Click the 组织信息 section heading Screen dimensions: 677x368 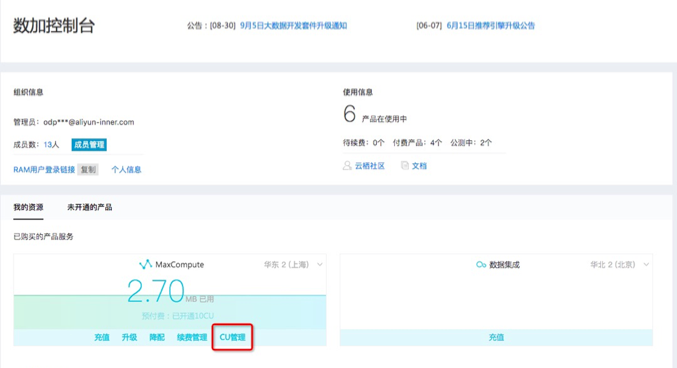click(x=28, y=92)
